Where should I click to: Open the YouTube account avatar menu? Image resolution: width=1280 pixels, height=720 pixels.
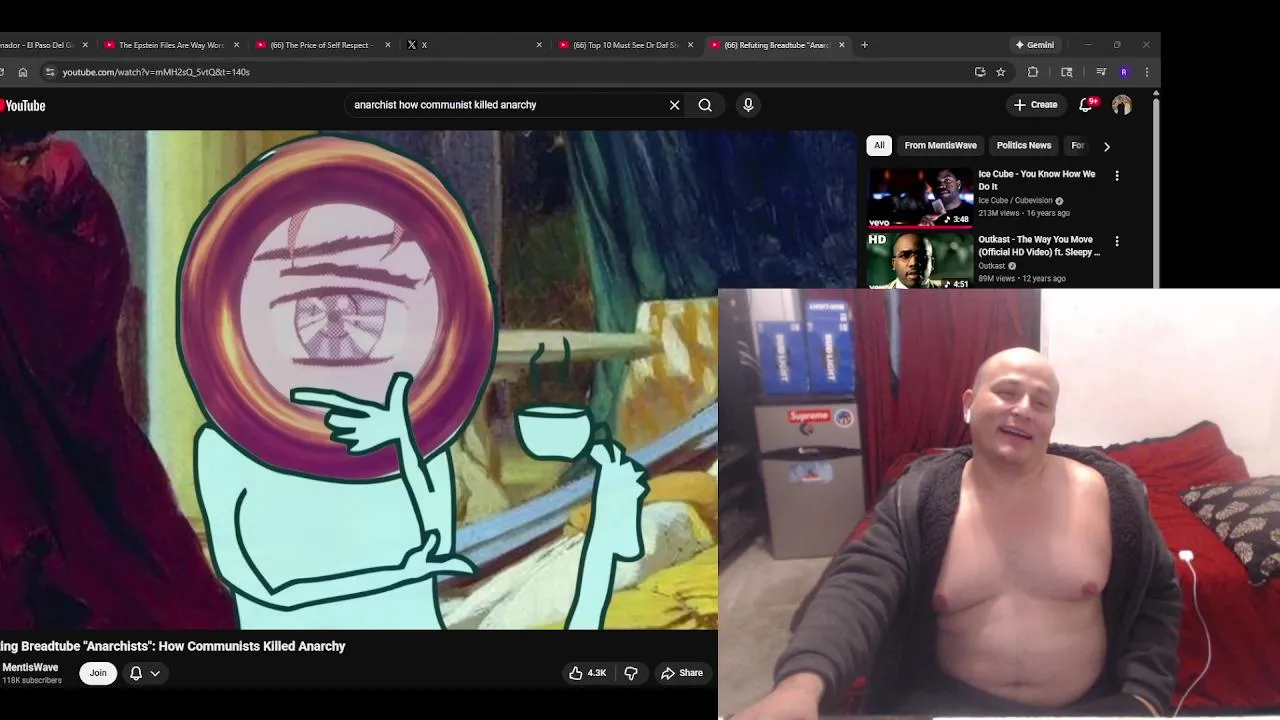click(x=1122, y=105)
